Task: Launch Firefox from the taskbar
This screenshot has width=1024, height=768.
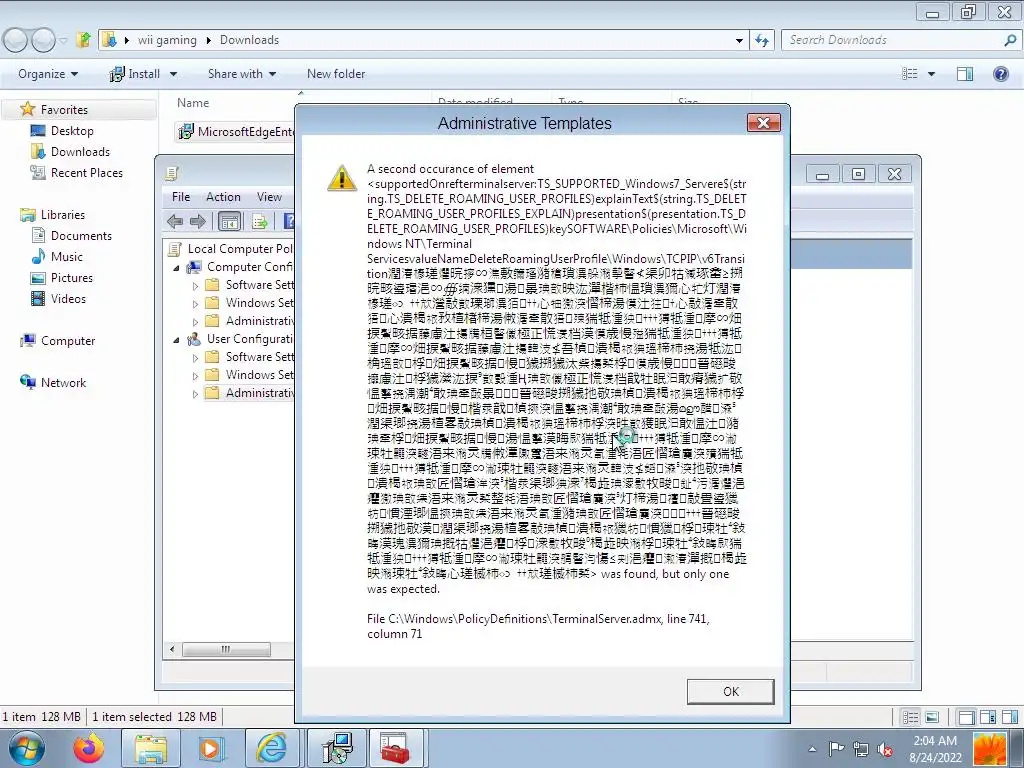Action: pos(89,749)
